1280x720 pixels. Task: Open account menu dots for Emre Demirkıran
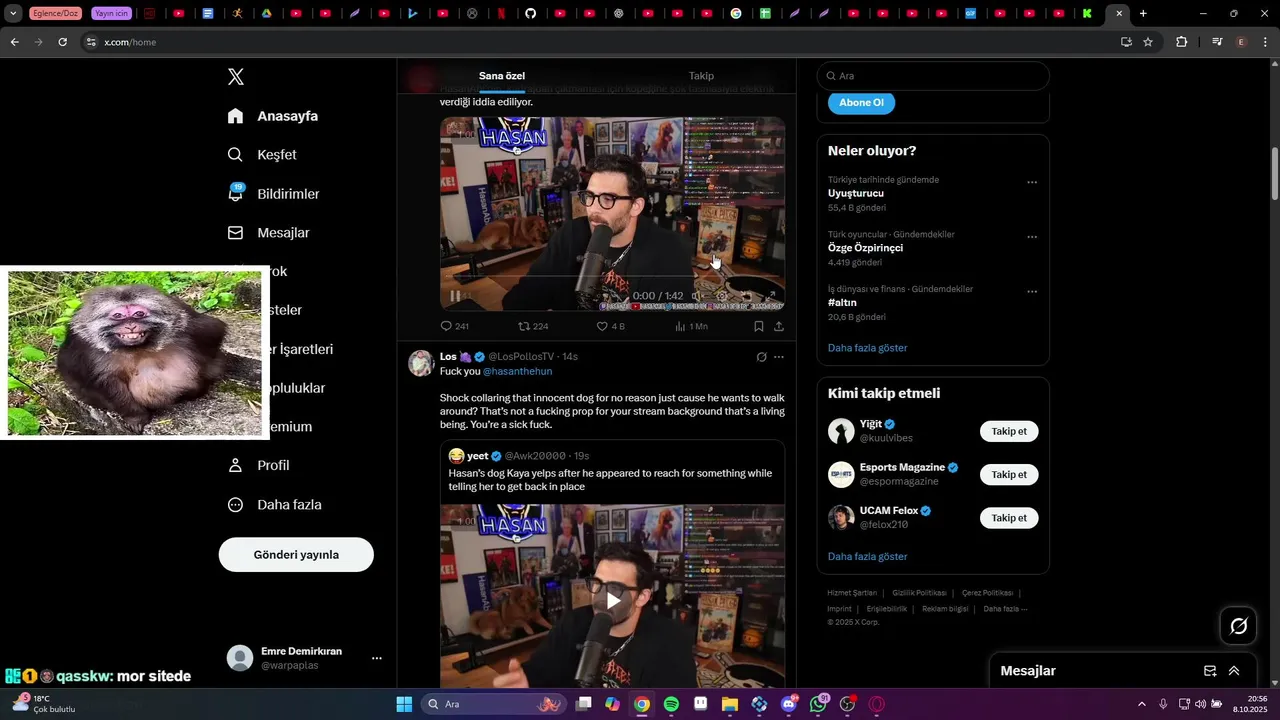377,658
